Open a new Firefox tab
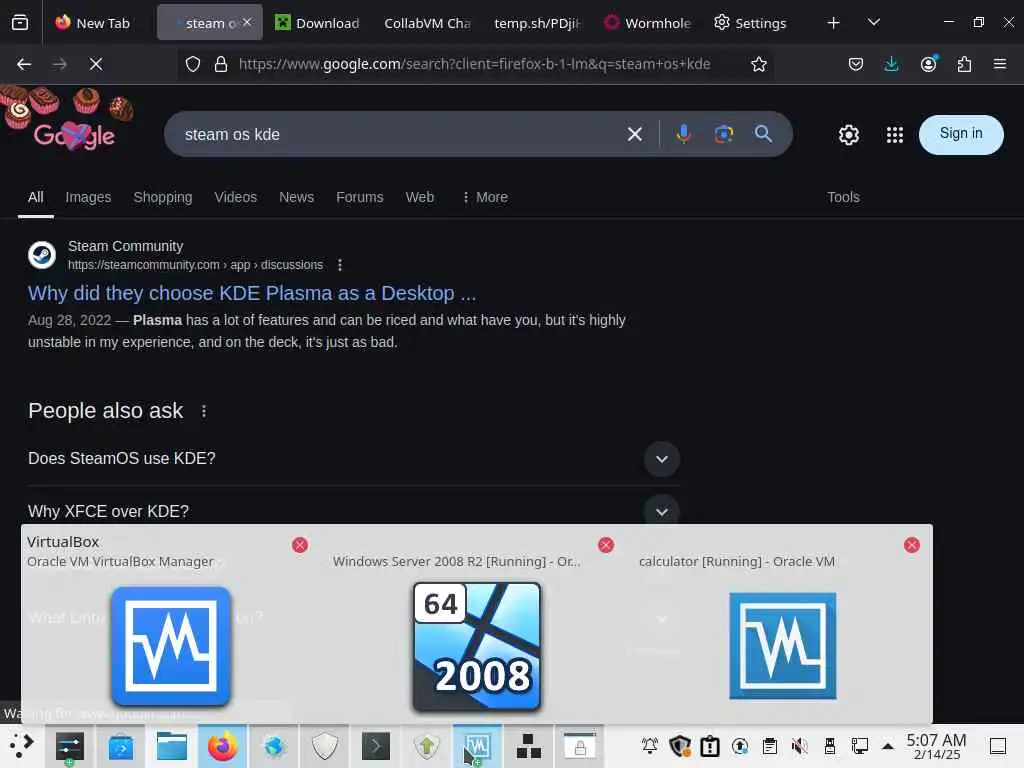Viewport: 1024px width, 768px height. coord(833,23)
